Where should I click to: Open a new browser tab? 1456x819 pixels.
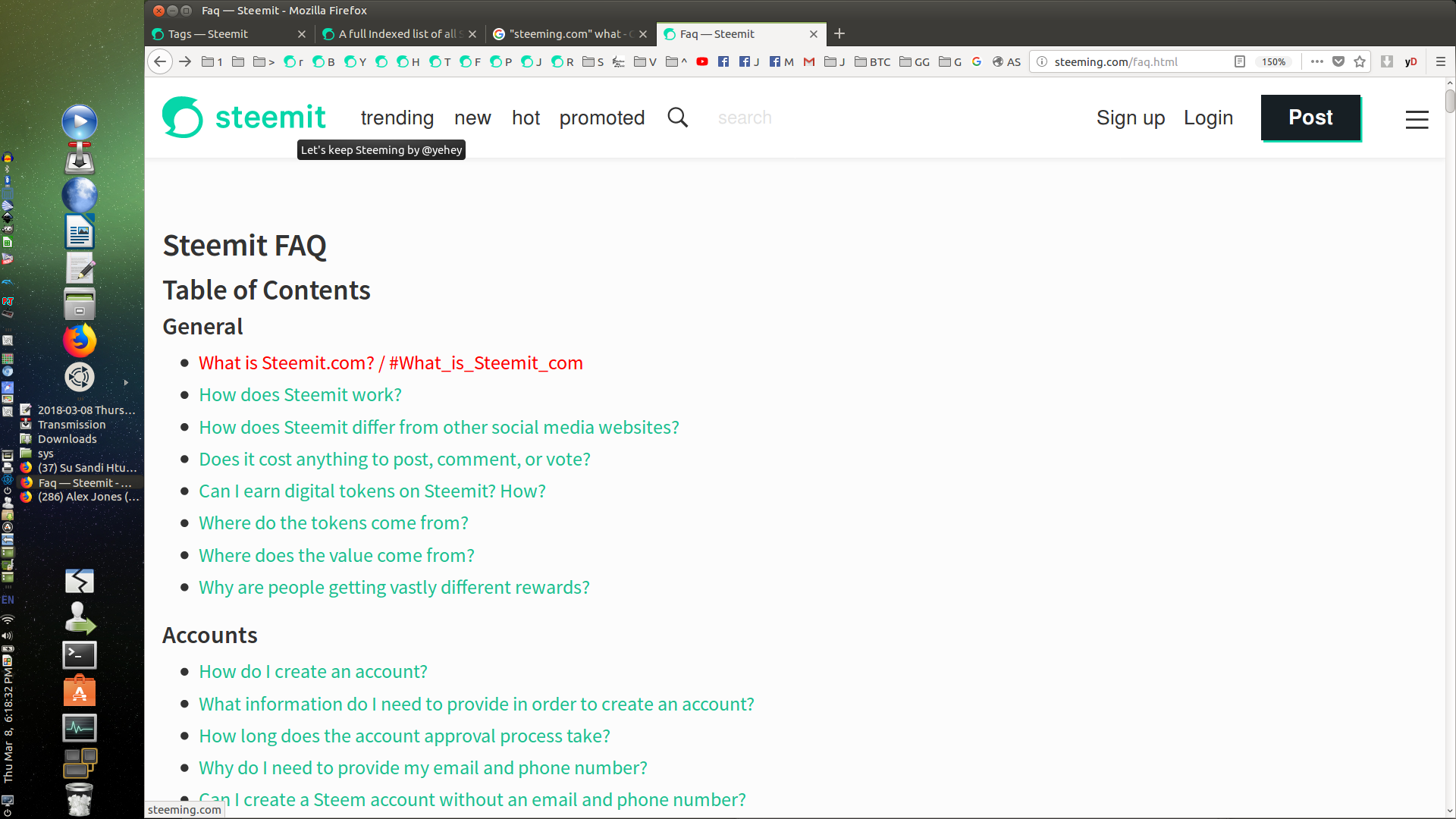point(839,34)
